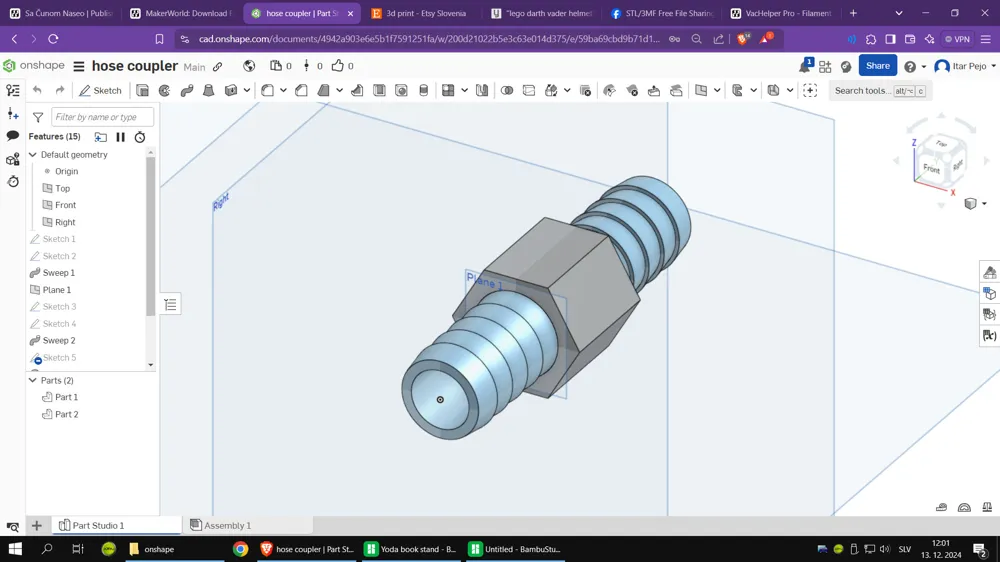The height and width of the screenshot is (562, 1000).
Task: Open the Plane tool dropdown arrow
Action: click(717, 91)
